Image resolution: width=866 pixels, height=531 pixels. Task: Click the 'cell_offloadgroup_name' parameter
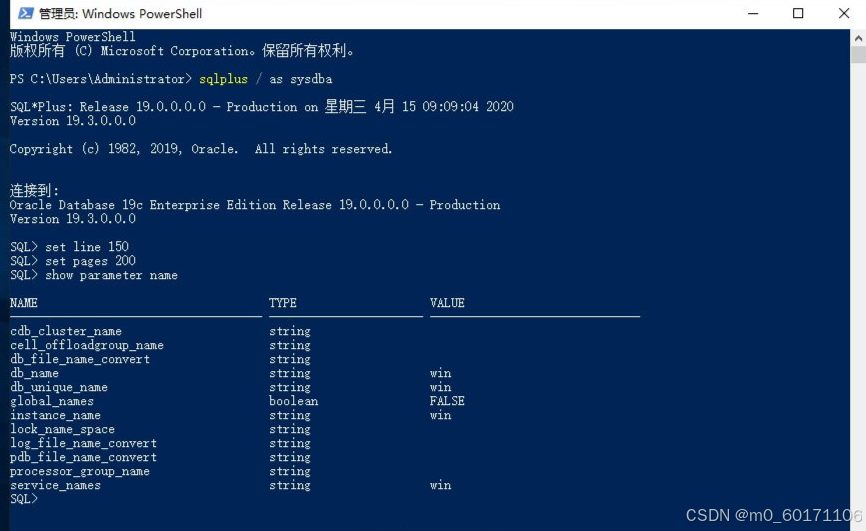pos(87,345)
